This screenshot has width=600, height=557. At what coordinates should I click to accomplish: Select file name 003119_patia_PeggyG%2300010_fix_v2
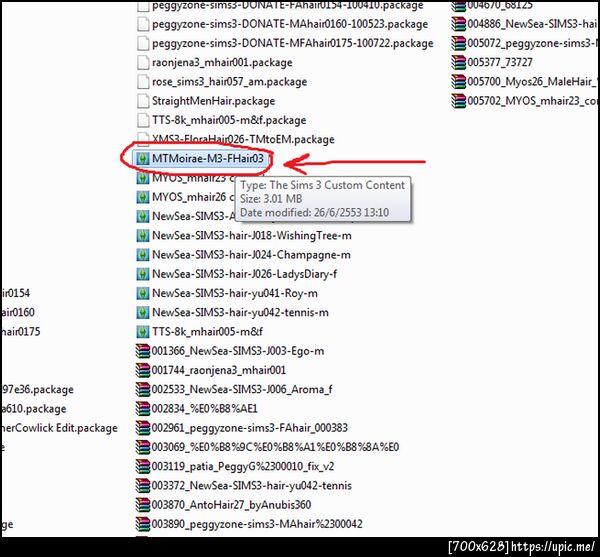pos(243,466)
